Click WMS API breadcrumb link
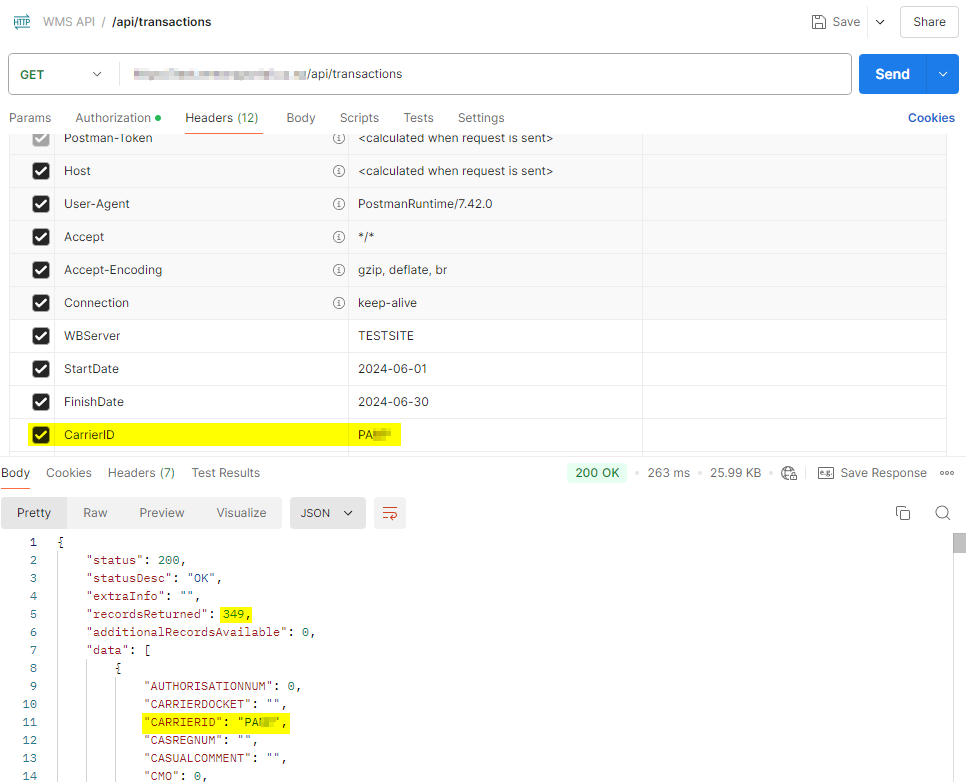This screenshot has height=782, width=966. 68,22
